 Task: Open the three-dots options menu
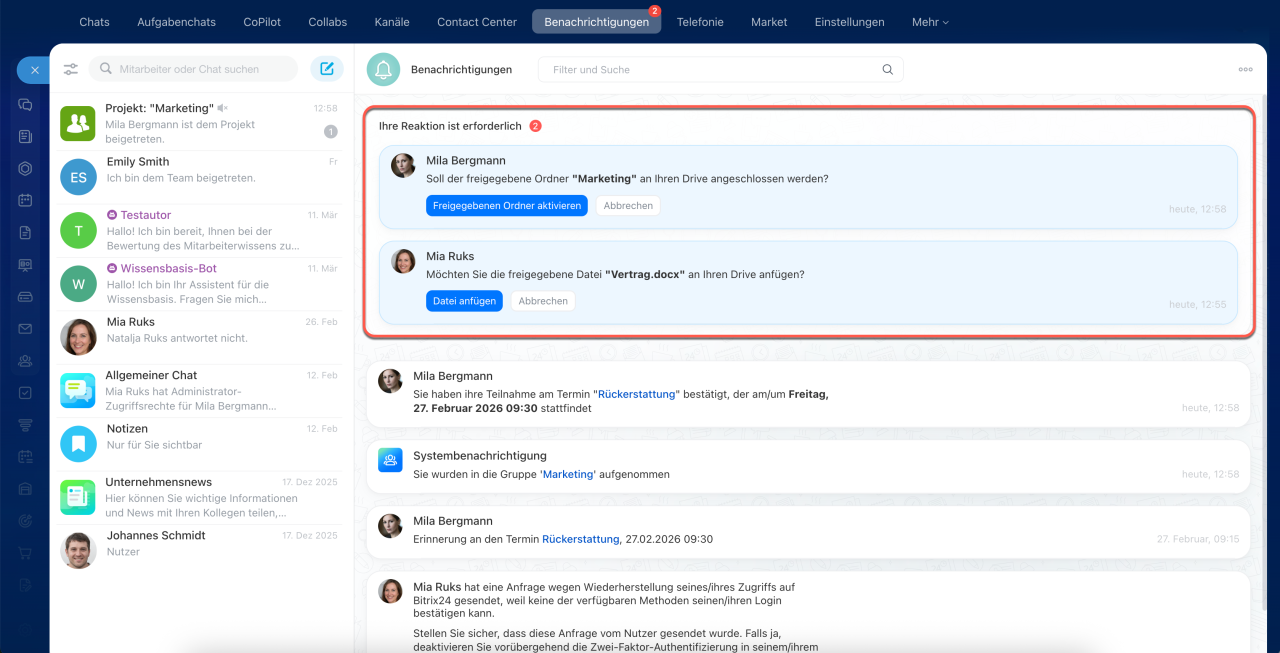coord(1245,70)
